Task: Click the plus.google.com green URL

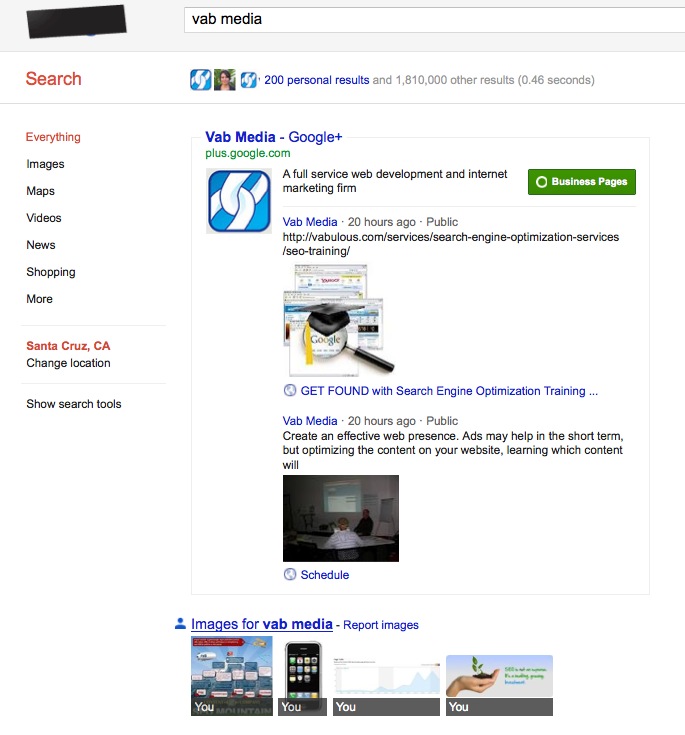Action: point(248,153)
